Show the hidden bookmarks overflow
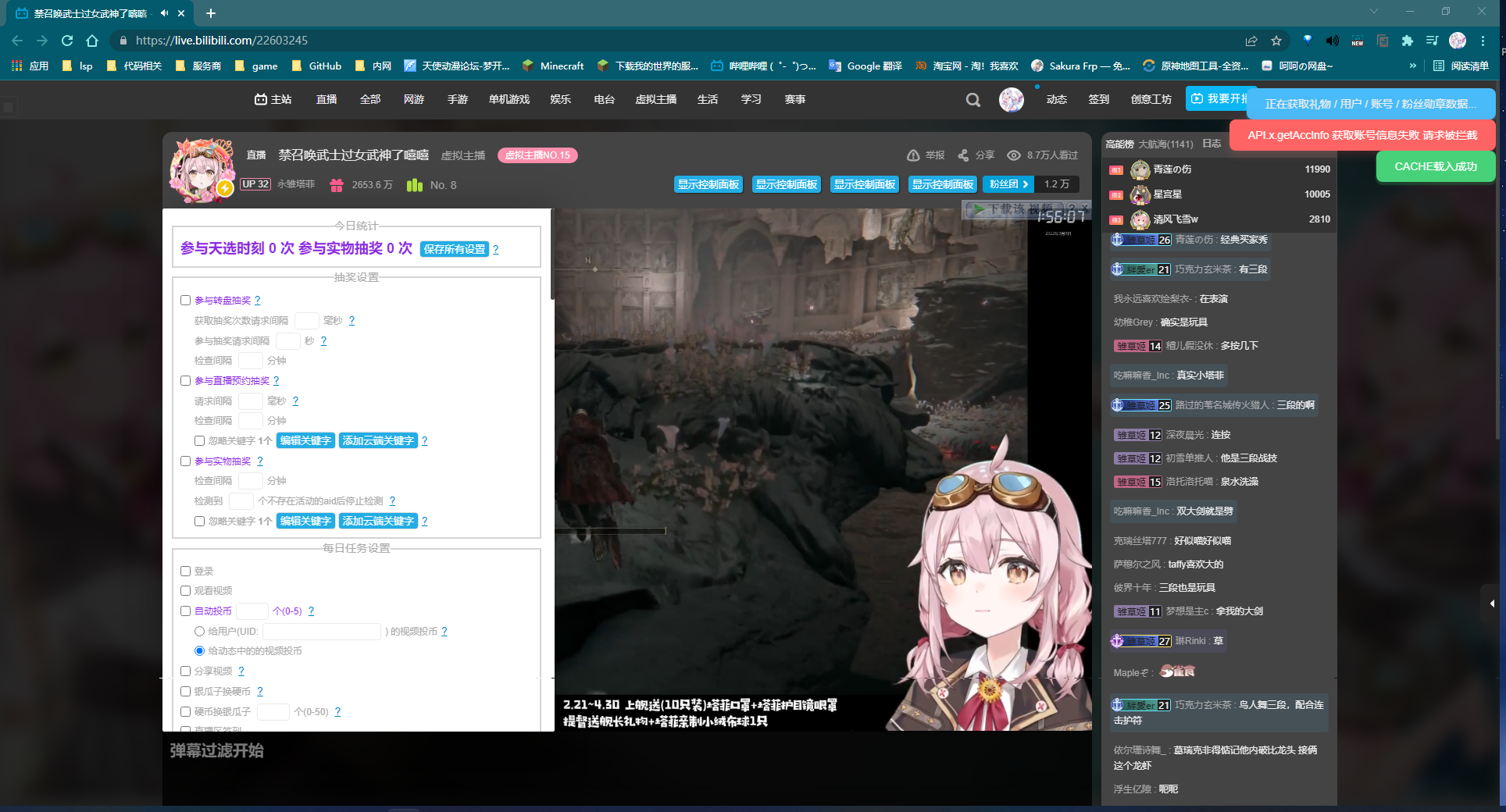This screenshot has width=1506, height=812. pos(1412,66)
